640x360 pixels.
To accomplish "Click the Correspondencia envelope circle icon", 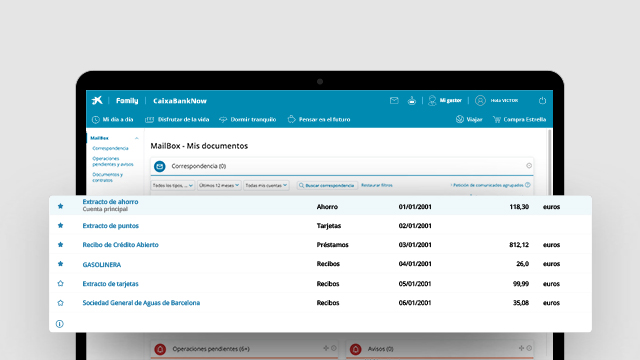I will [160, 166].
